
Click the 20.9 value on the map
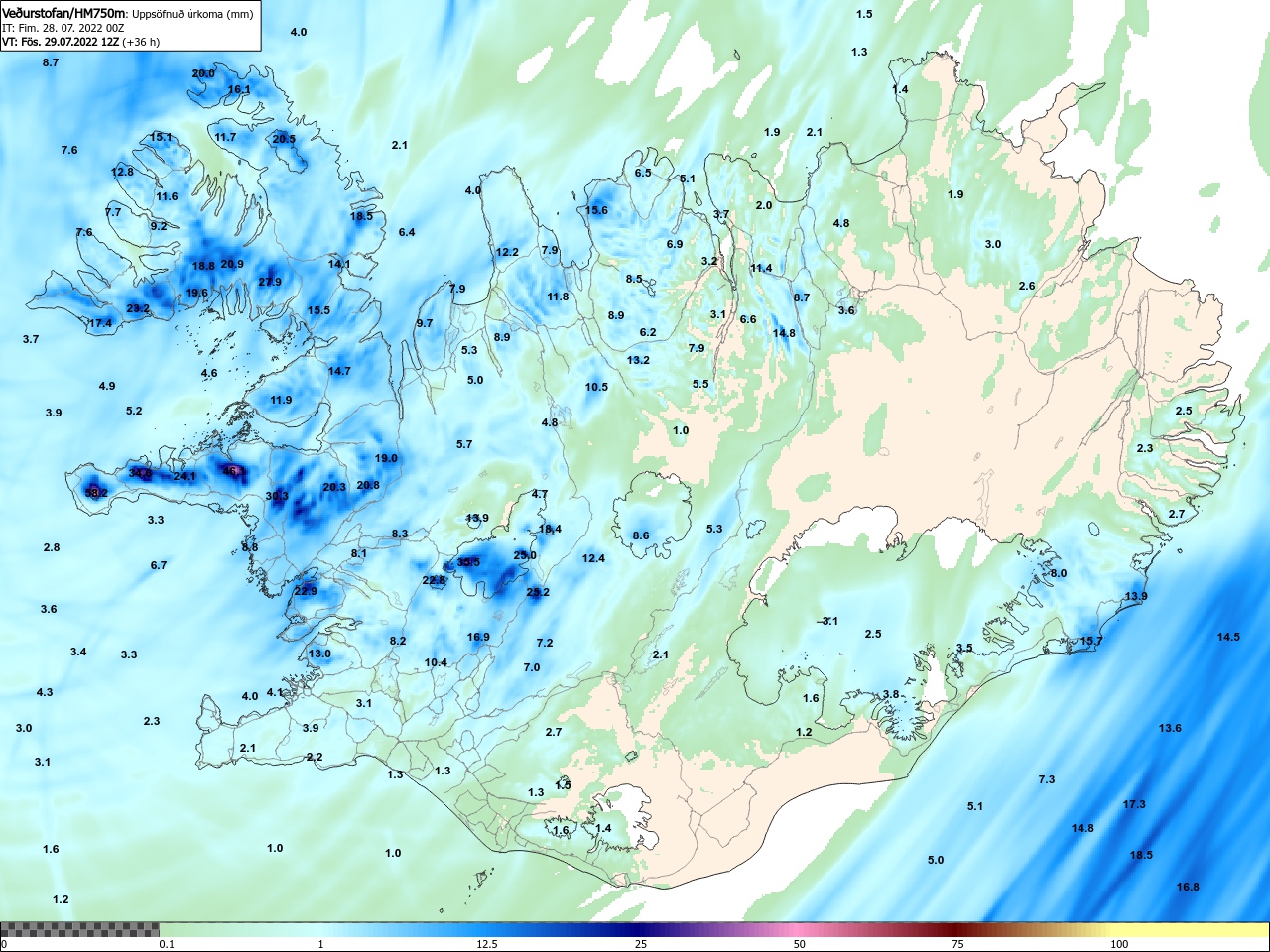pyautogui.click(x=232, y=264)
